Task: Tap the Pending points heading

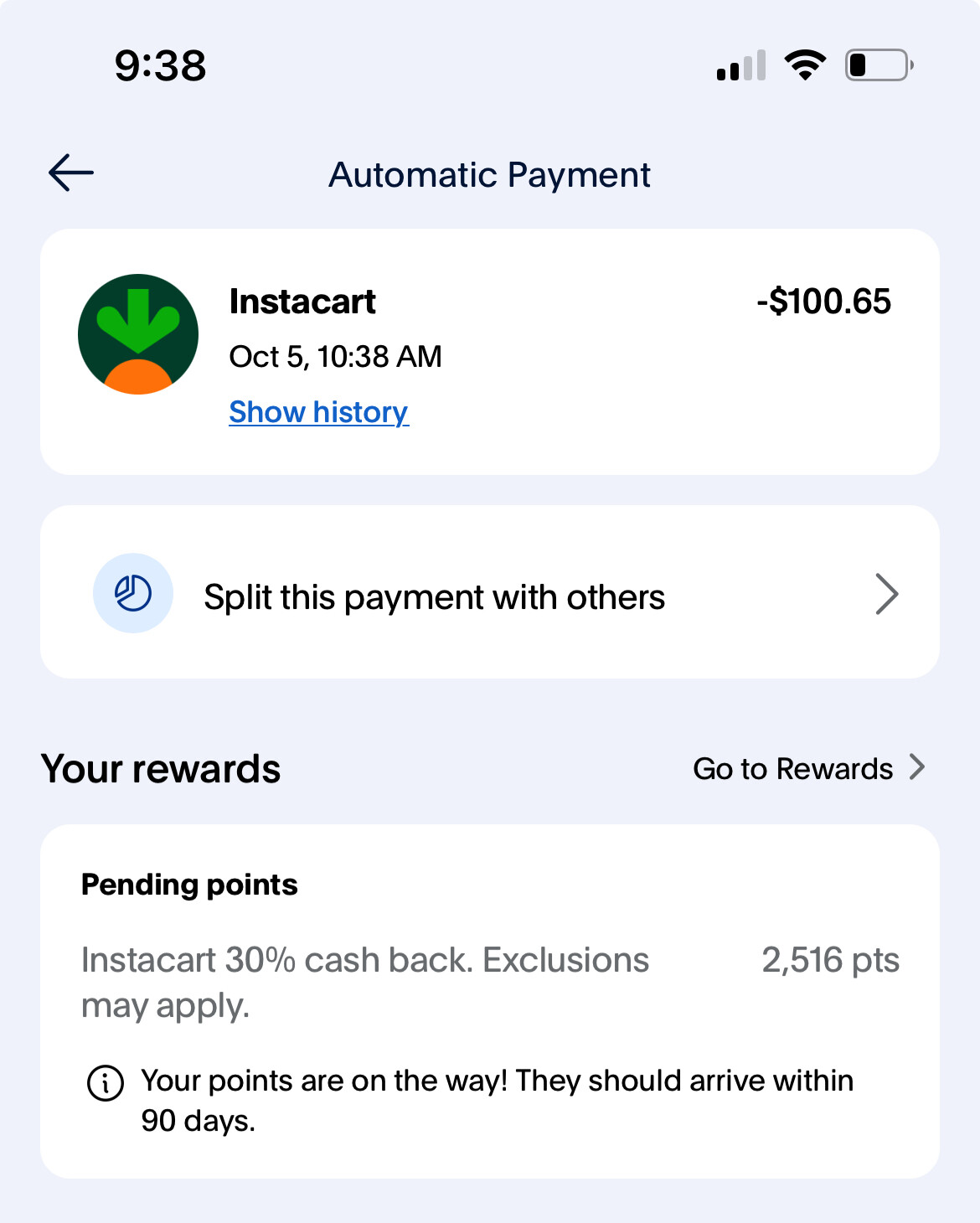Action: click(x=189, y=885)
